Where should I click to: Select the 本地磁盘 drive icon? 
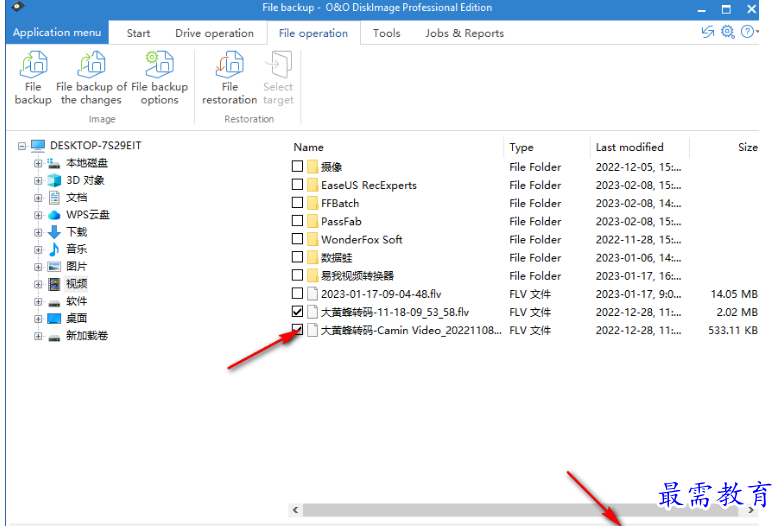54,163
